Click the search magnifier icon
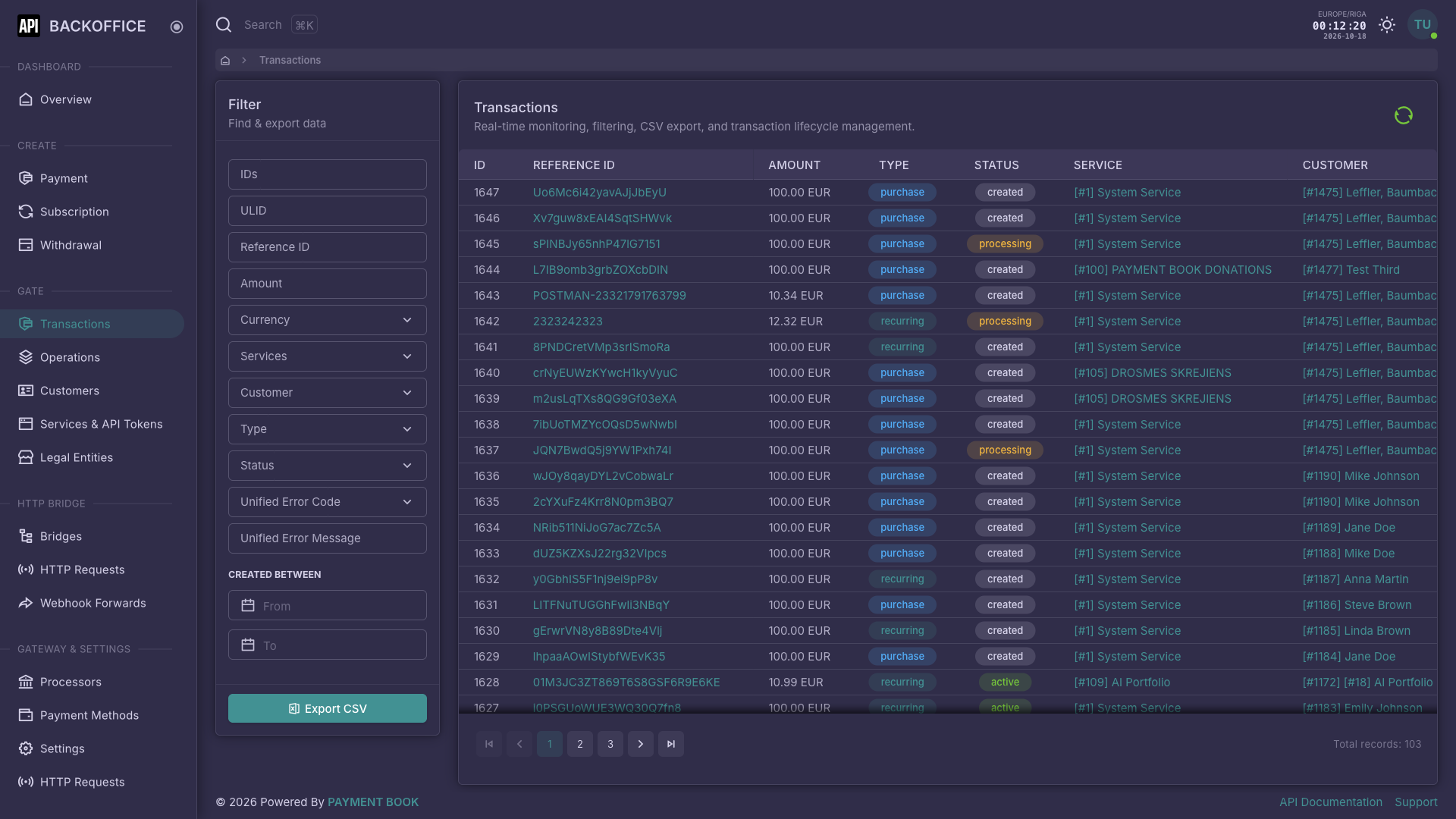Viewport: 1456px width, 819px height. click(x=224, y=25)
